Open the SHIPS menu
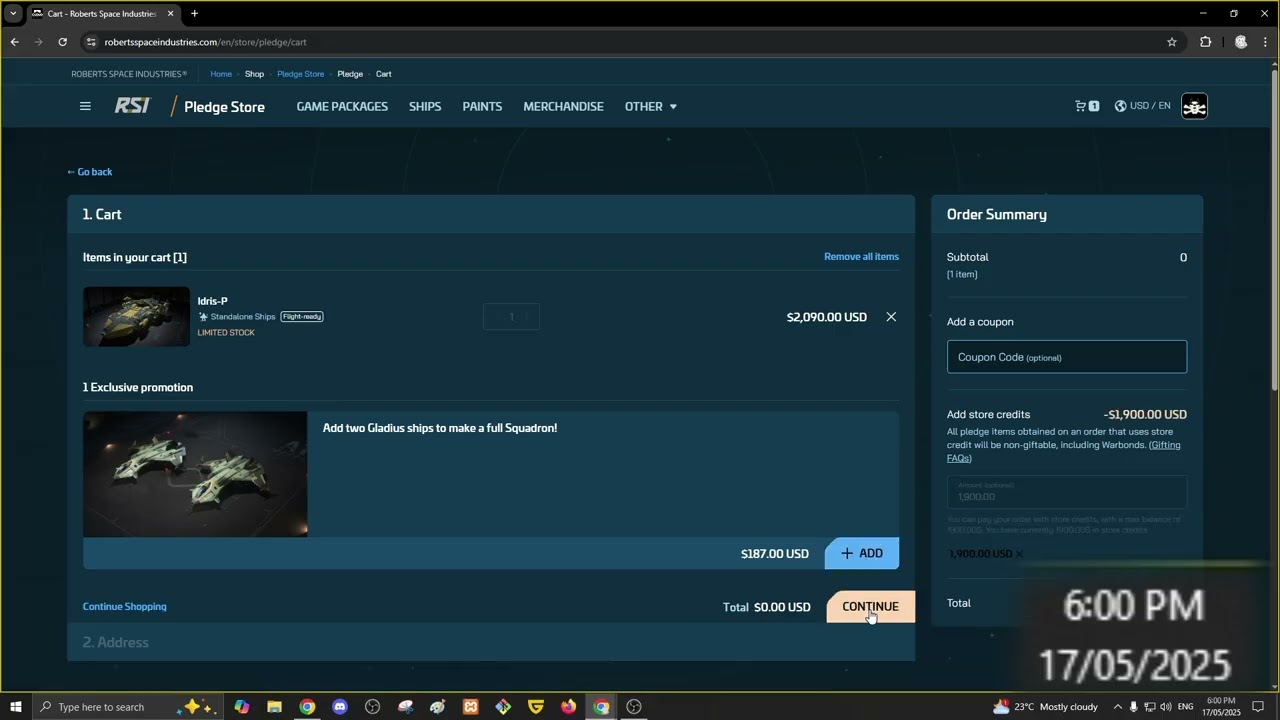This screenshot has height=720, width=1280. click(x=425, y=106)
